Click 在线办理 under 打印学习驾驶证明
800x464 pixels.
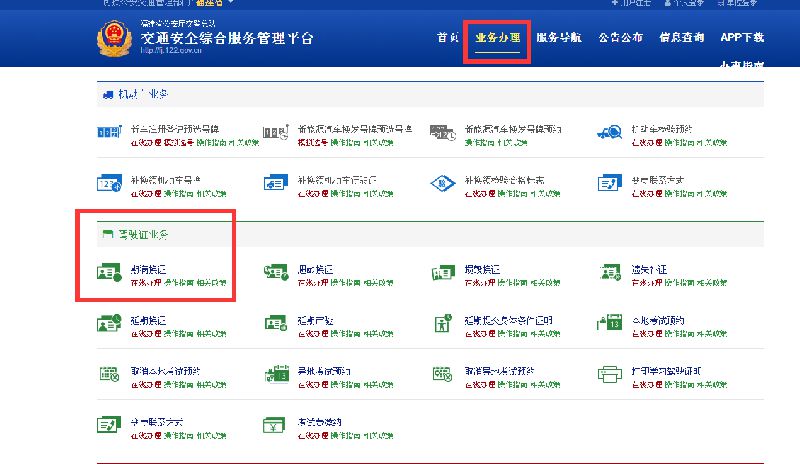(x=647, y=384)
